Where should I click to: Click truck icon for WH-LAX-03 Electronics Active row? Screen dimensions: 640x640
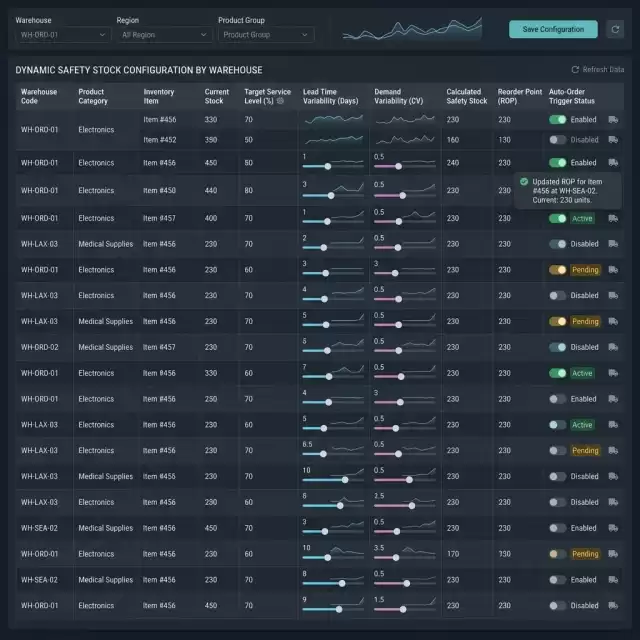tap(613, 424)
